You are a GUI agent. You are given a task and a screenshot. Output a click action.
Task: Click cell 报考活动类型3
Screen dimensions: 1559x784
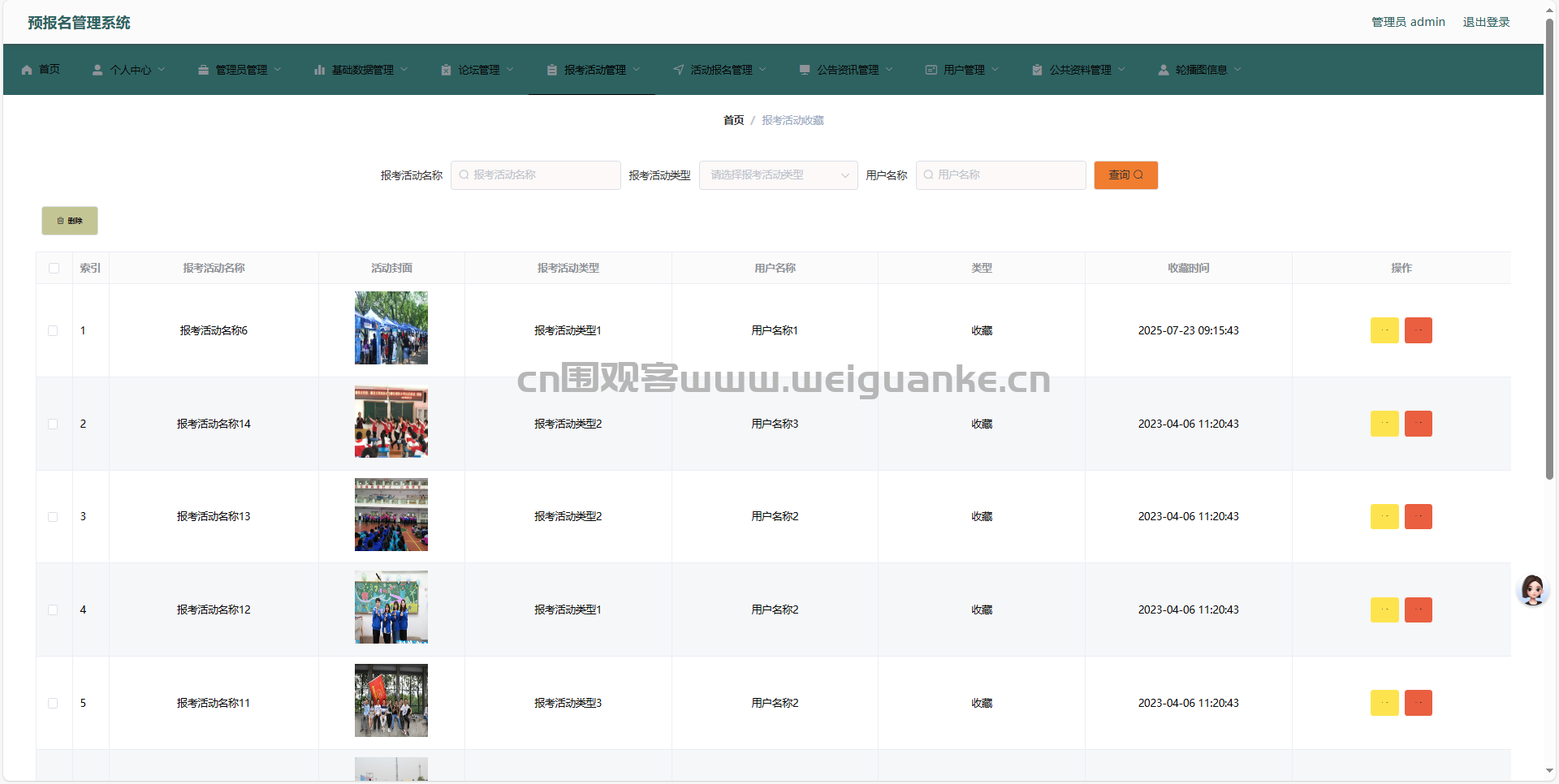coord(568,703)
